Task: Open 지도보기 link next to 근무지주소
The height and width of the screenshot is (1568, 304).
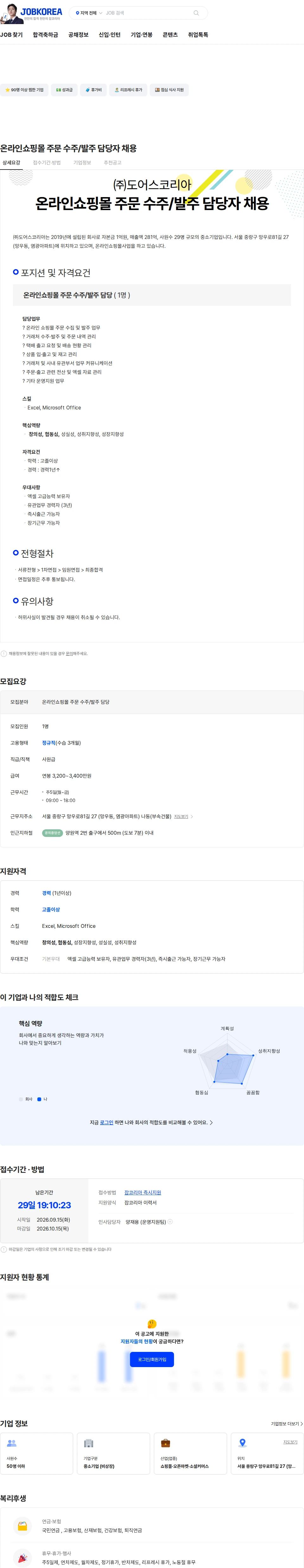Action: (181, 816)
